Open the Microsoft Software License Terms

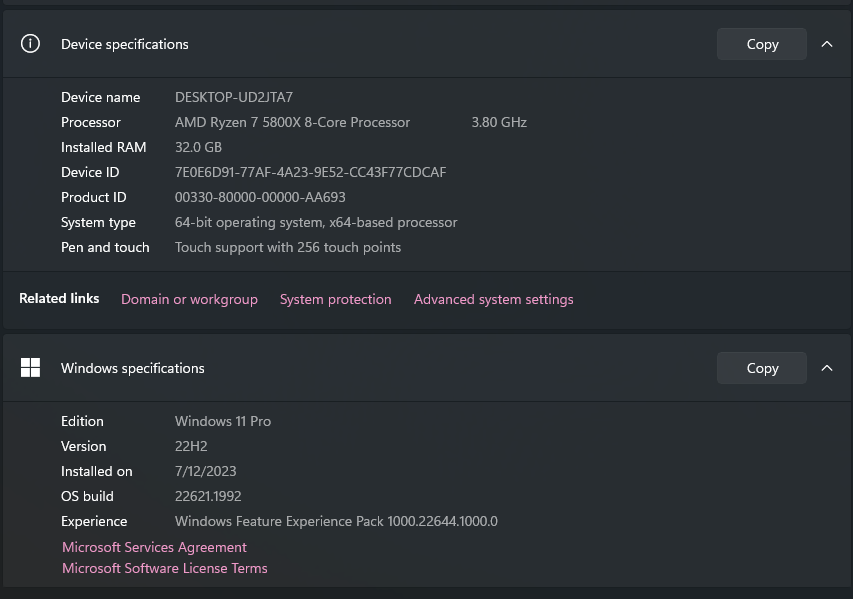coord(164,568)
